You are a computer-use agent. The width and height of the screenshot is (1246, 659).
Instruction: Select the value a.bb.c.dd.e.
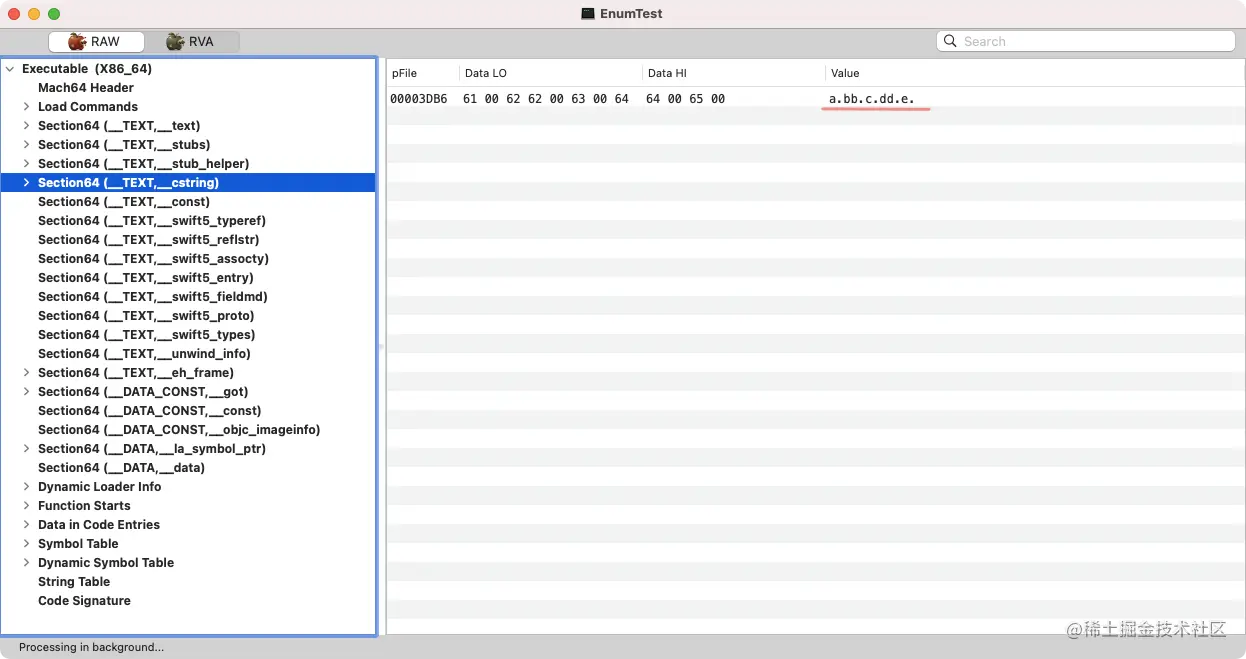(872, 99)
